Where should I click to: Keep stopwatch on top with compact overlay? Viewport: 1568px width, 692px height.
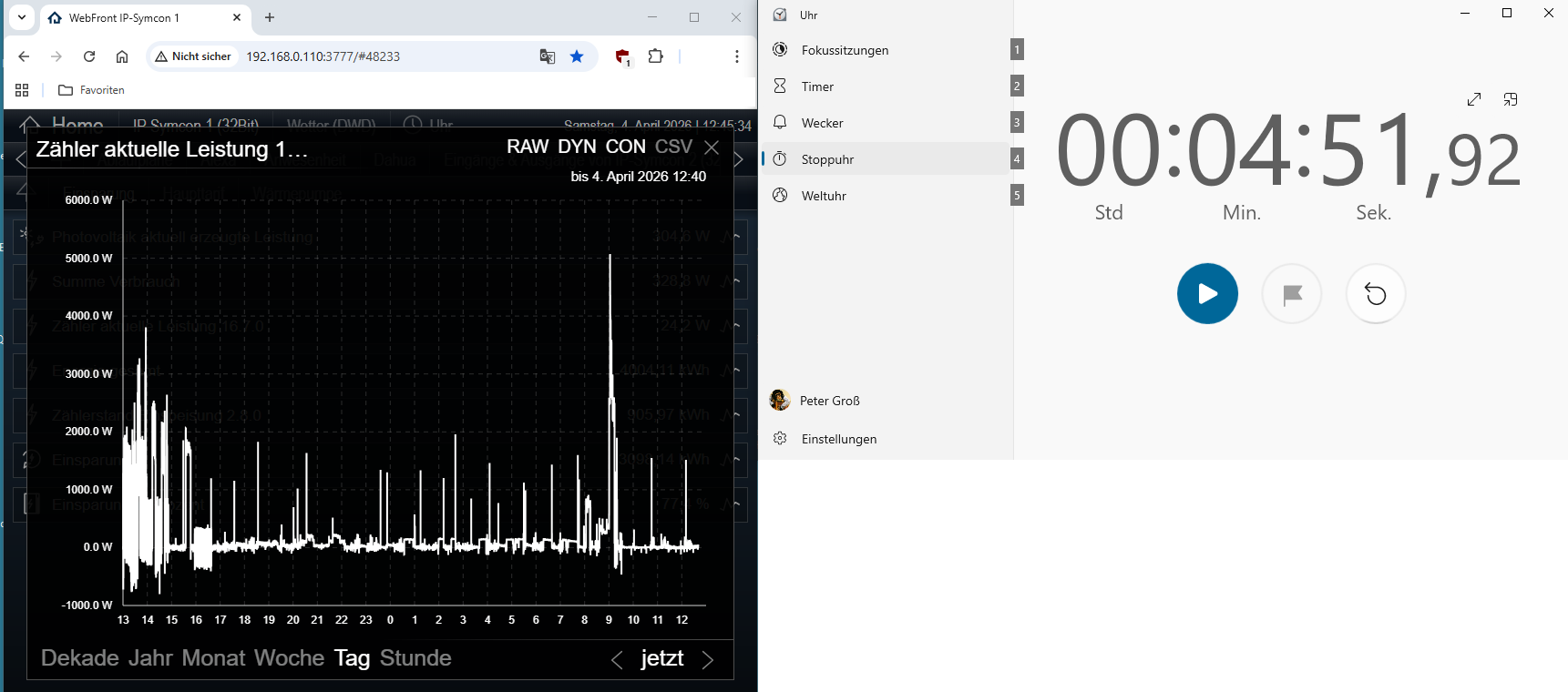click(x=1511, y=99)
